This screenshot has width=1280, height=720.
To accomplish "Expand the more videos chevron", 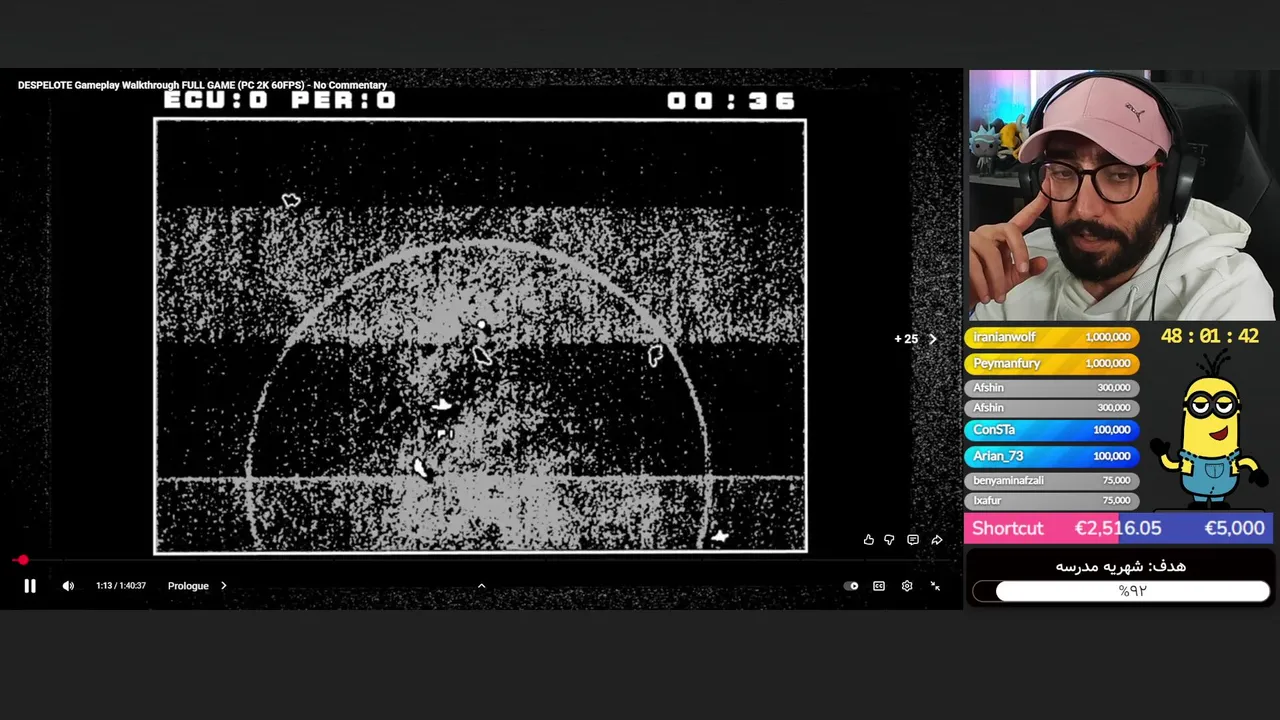I will tap(481, 586).
